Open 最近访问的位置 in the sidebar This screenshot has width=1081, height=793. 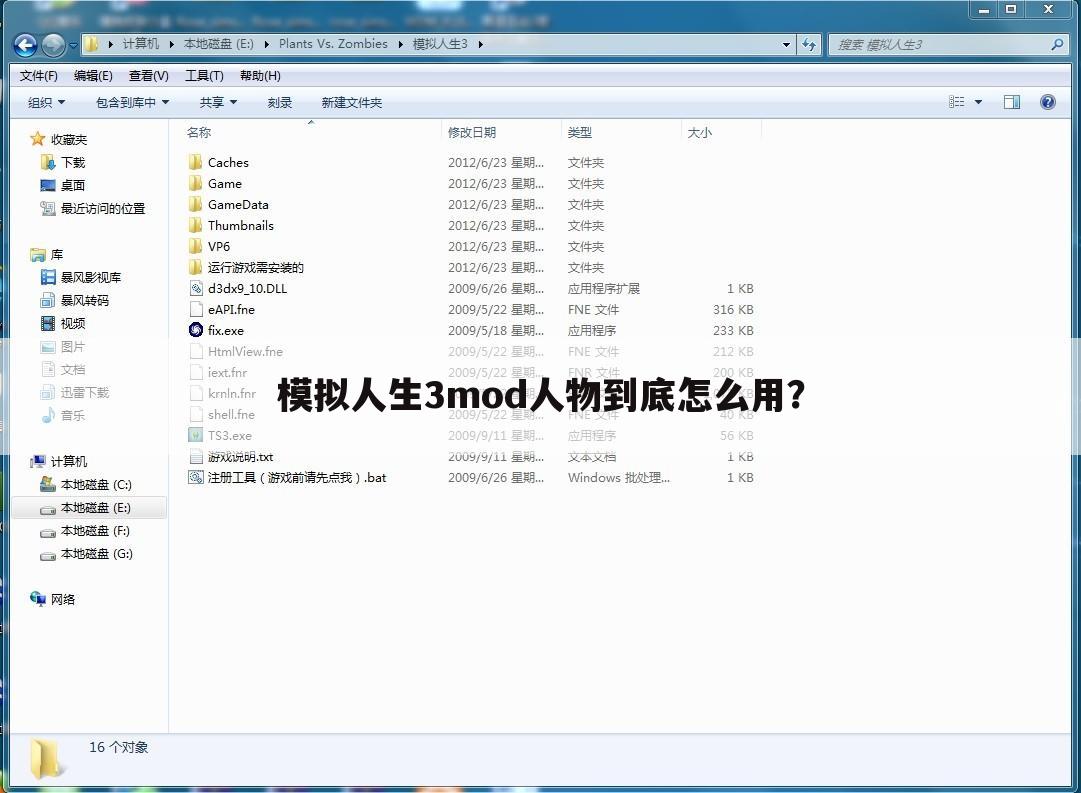point(103,208)
